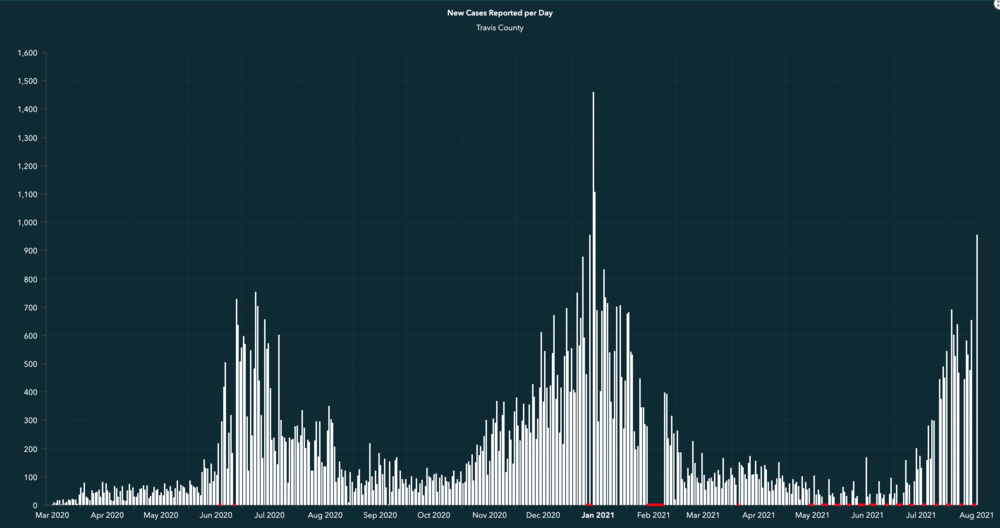Click the Nov 2020 x-axis label
Viewport: 1000px width, 528px height.
(490, 516)
